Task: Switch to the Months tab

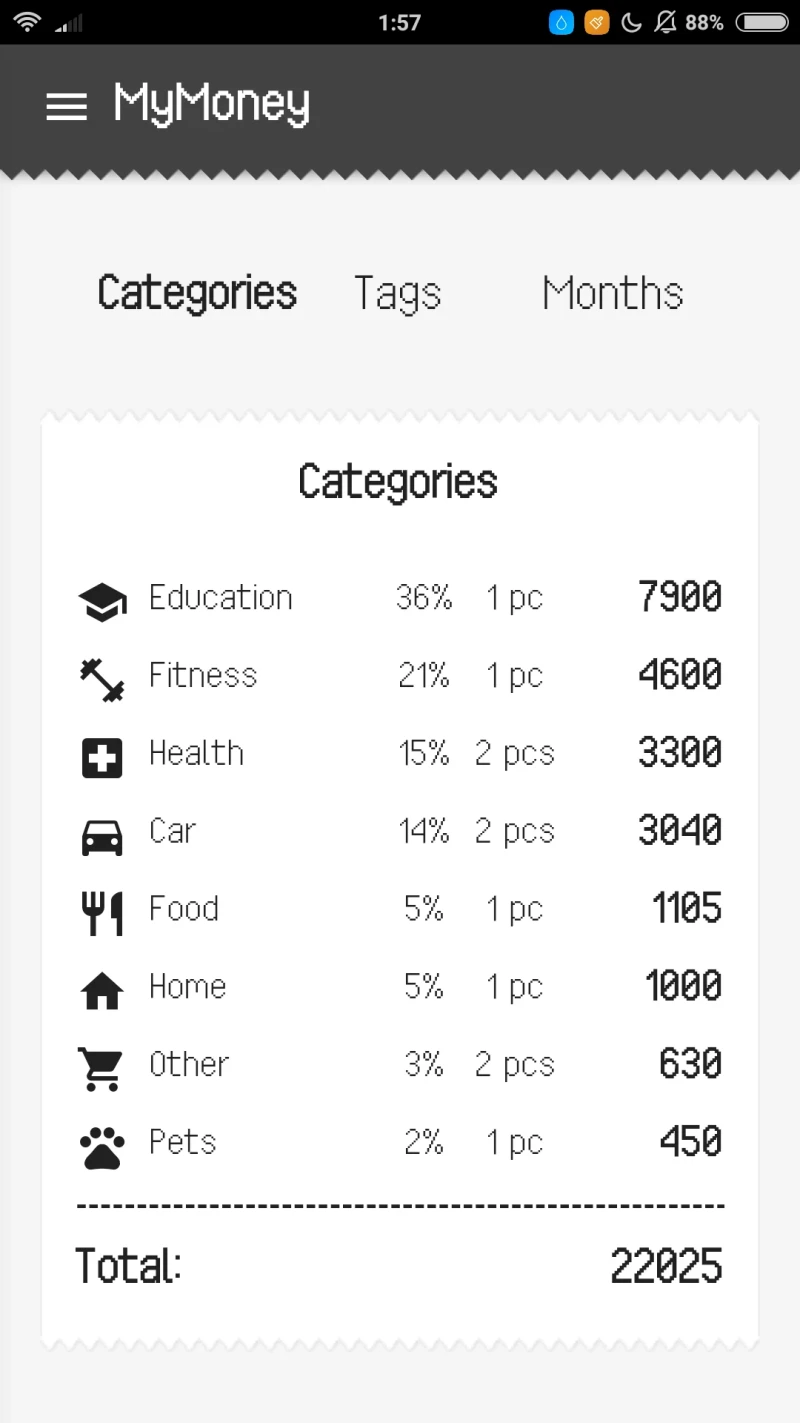Action: pos(612,294)
